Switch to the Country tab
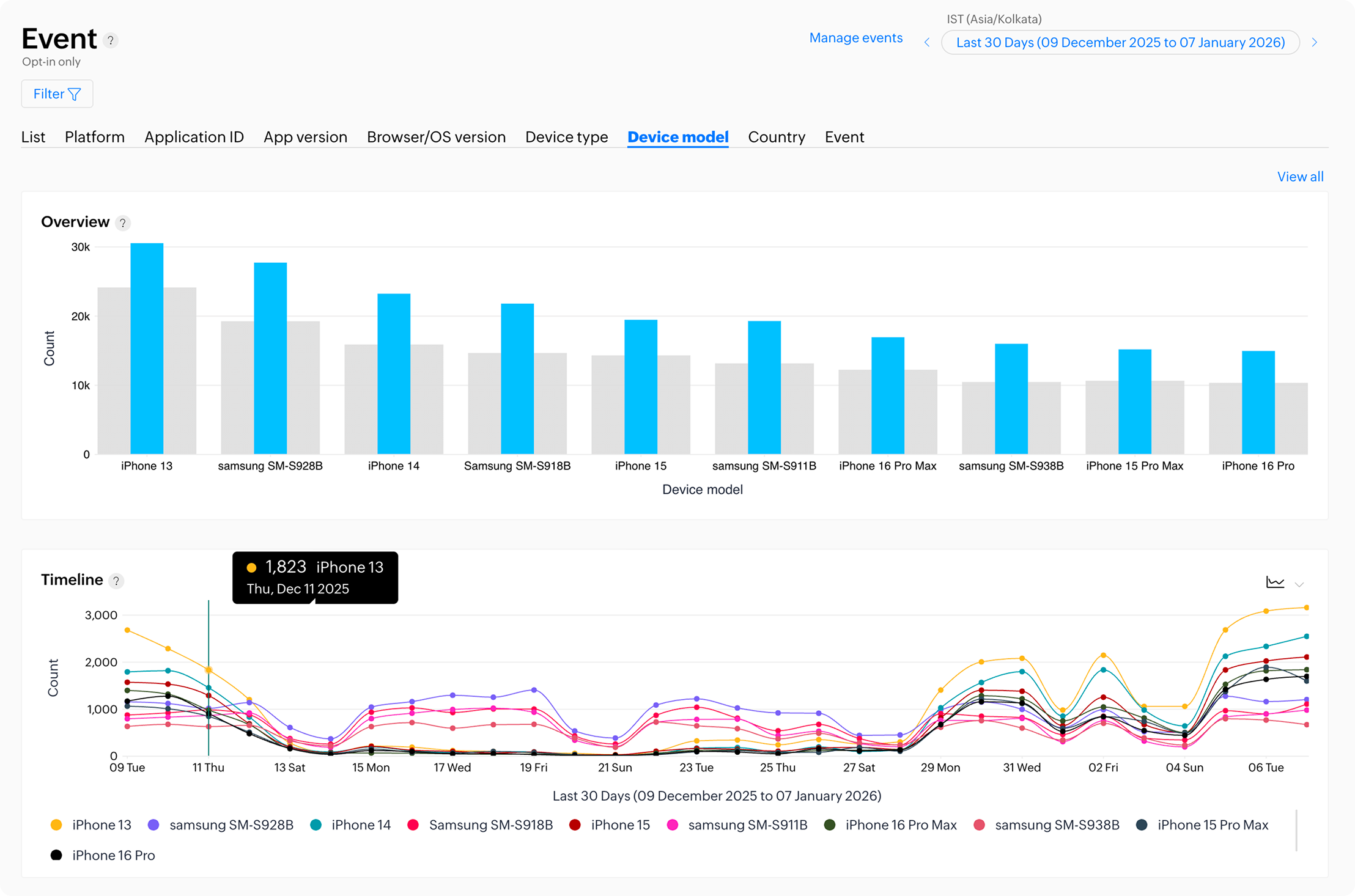 (x=777, y=137)
